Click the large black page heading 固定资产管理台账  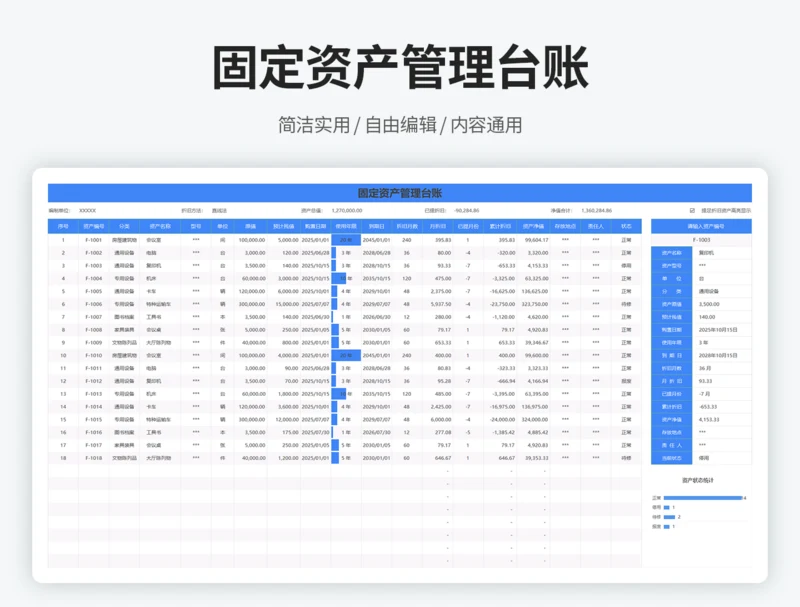400,68
